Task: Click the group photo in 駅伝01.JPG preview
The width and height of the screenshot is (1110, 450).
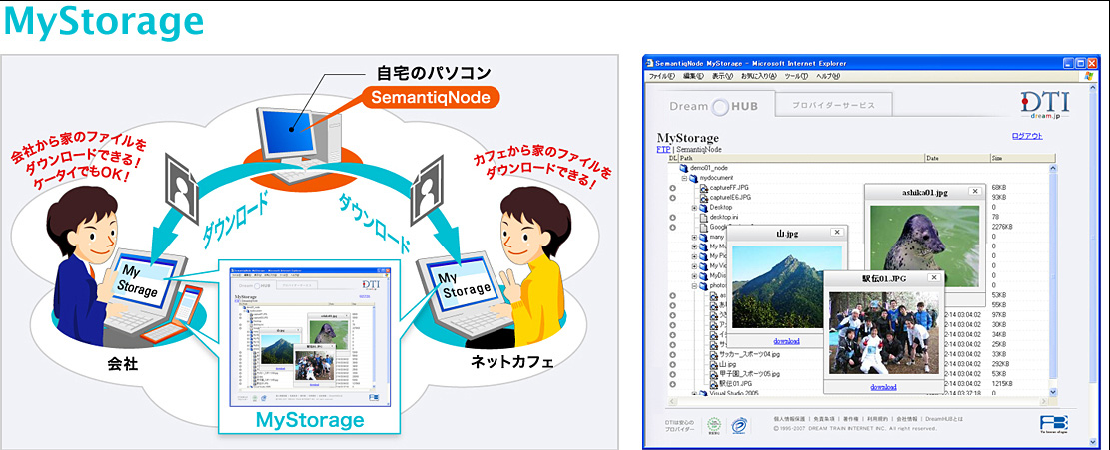Action: coord(883,333)
